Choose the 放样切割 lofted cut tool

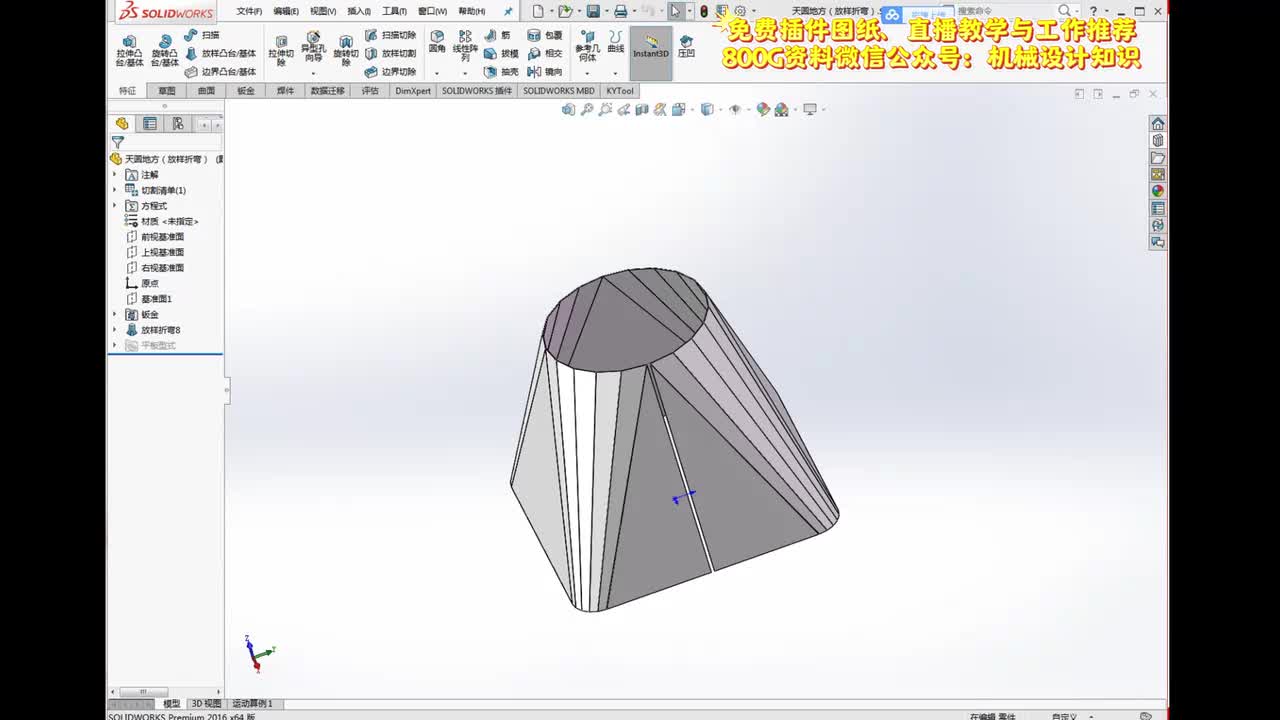tap(390, 53)
